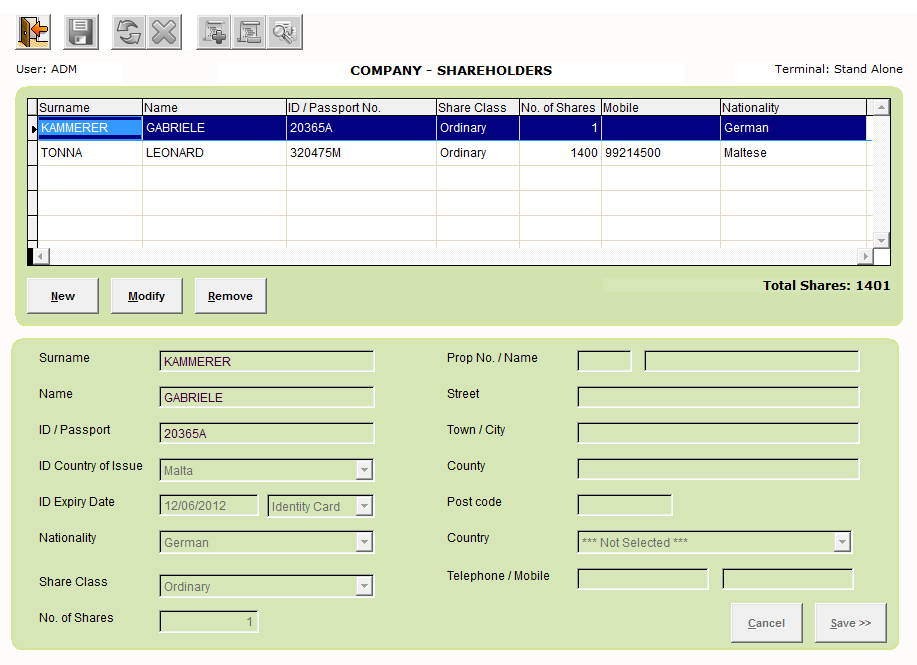
Task: Click the Save >> button
Action: (x=849, y=622)
